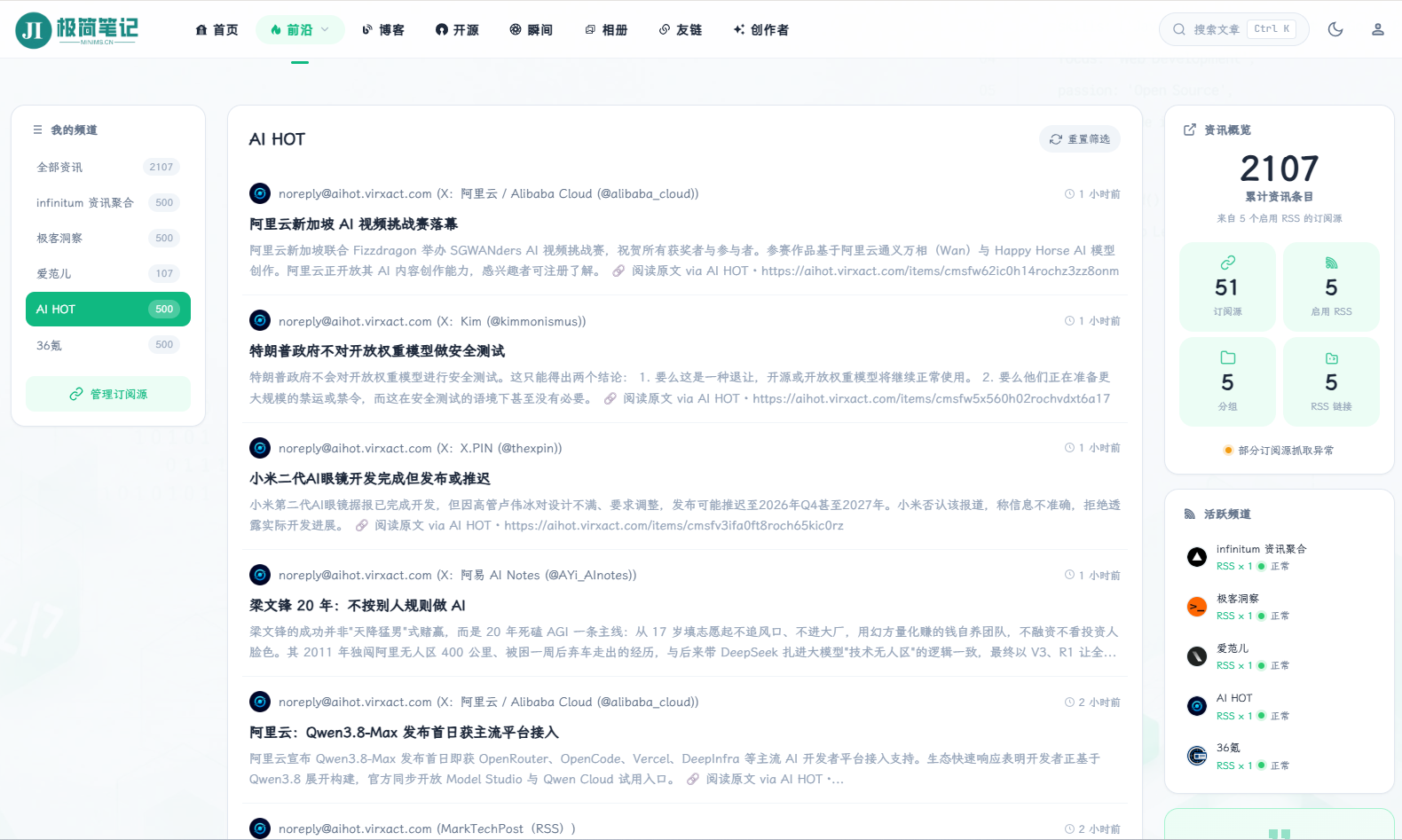Click the aihot link in the 阿里云新加坡 summary
Image resolution: width=1402 pixels, height=840 pixels.
click(940, 271)
